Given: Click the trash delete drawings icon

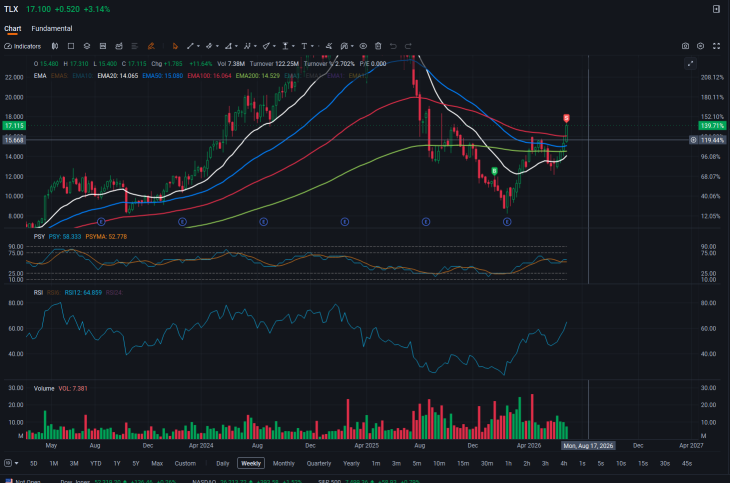Looking at the screenshot, I should pyautogui.click(x=378, y=46).
